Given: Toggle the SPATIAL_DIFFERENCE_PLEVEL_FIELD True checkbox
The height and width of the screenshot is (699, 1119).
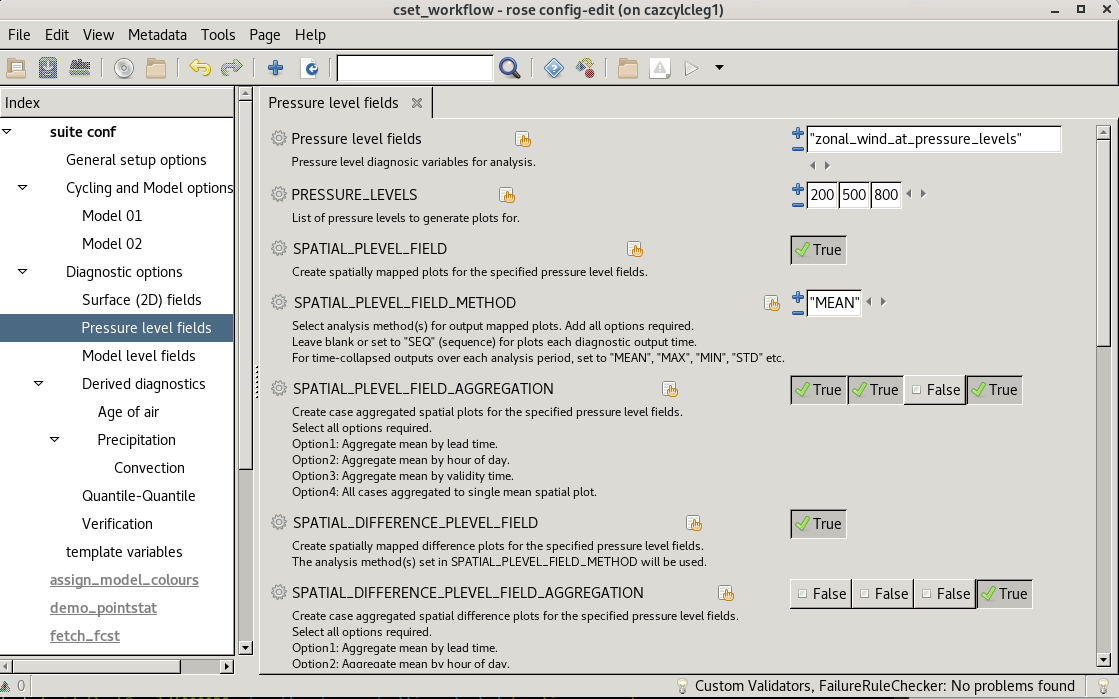Looking at the screenshot, I should (819, 524).
